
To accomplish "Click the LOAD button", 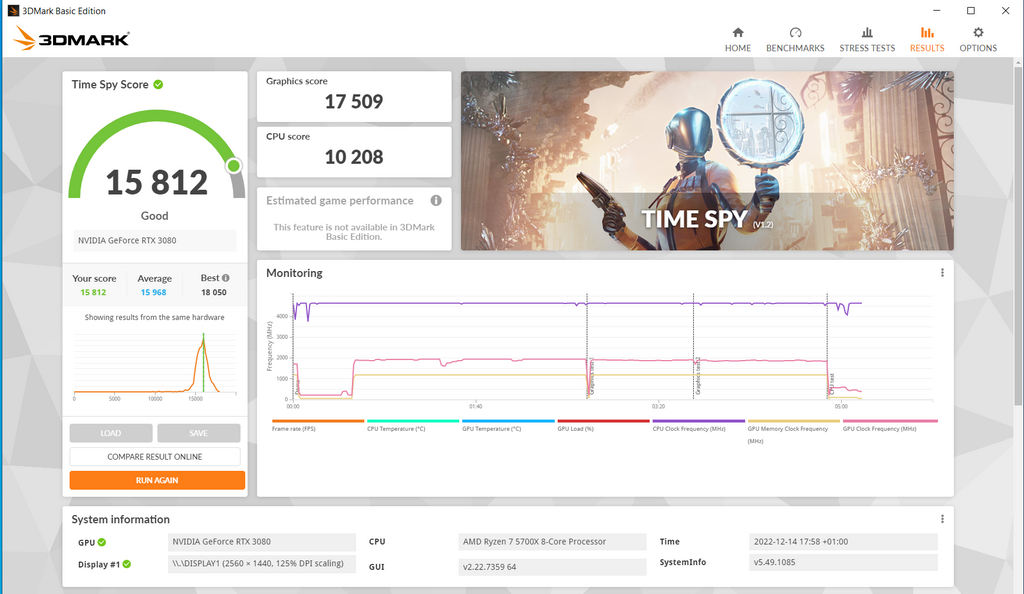I will point(110,433).
